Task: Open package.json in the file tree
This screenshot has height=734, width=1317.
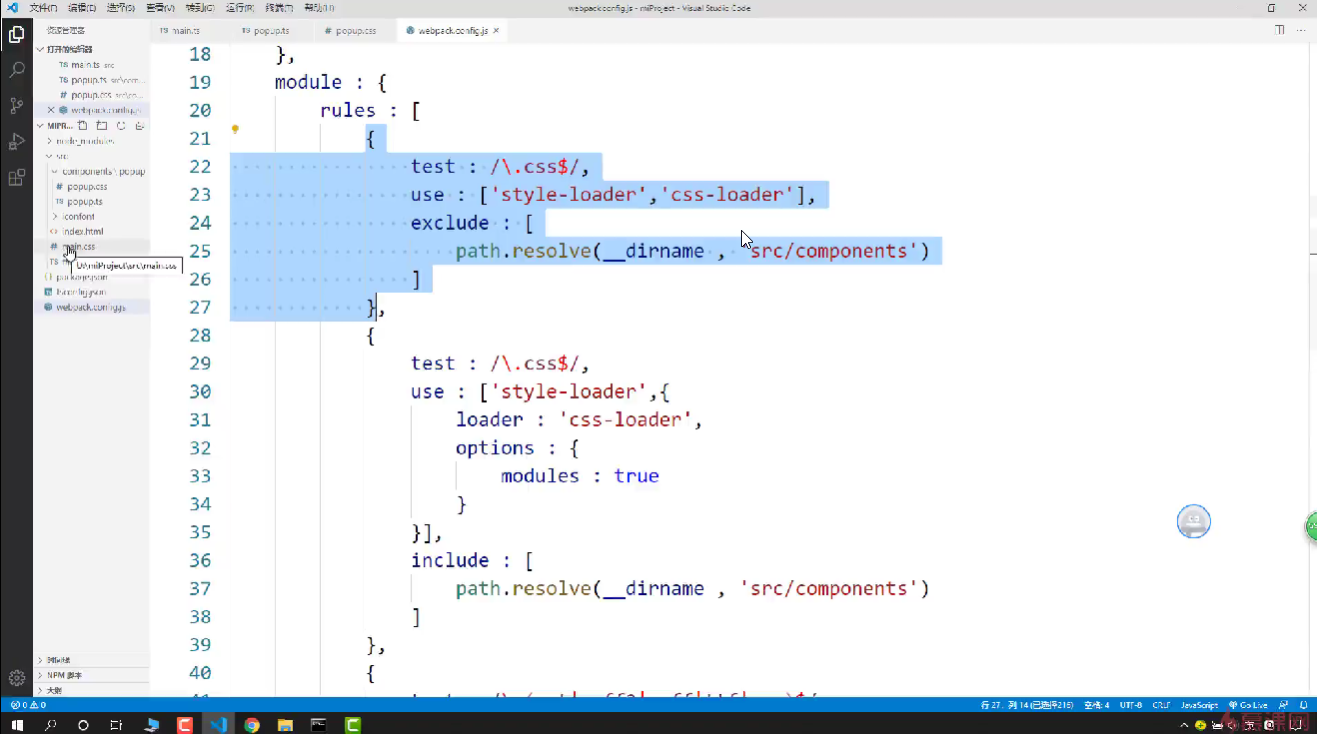Action: (82, 276)
